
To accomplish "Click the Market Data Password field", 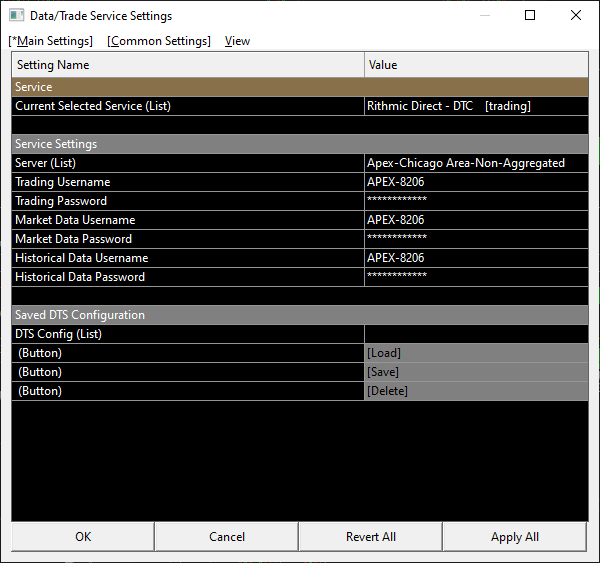I will [475, 239].
